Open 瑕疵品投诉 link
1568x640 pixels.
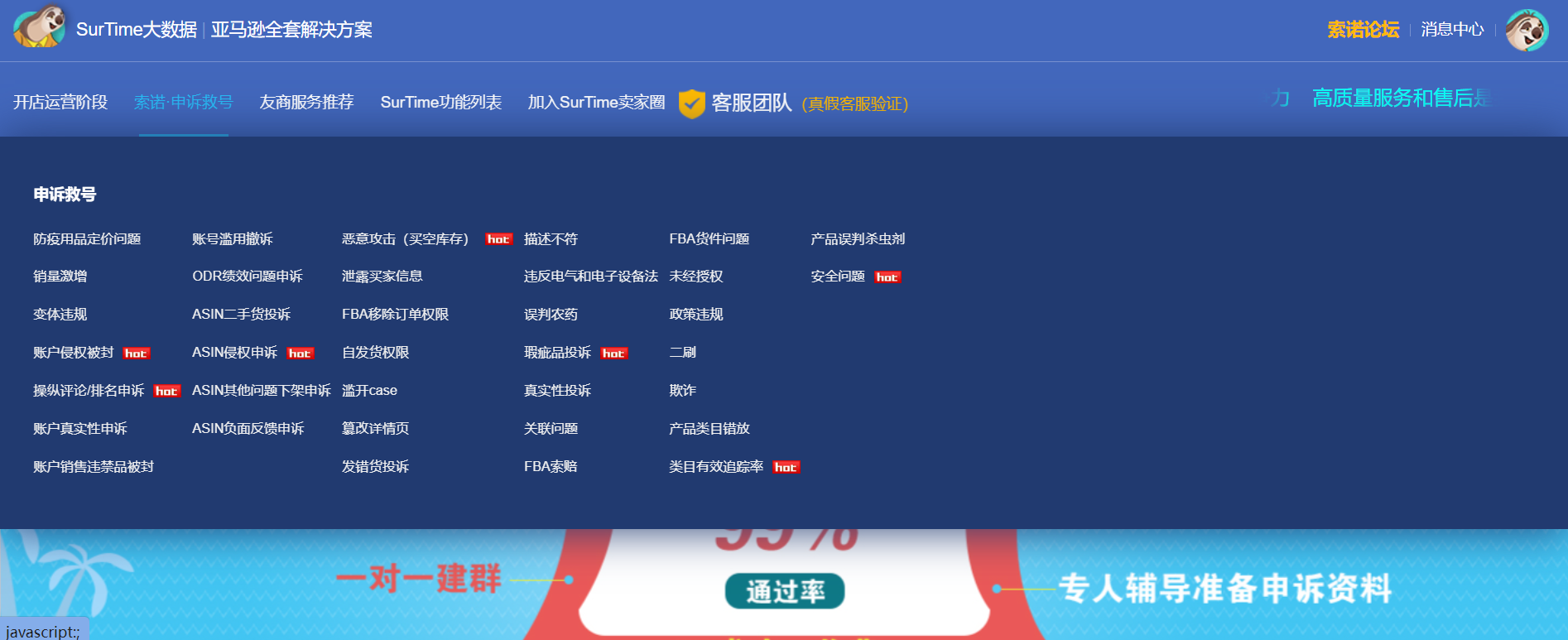pos(558,353)
